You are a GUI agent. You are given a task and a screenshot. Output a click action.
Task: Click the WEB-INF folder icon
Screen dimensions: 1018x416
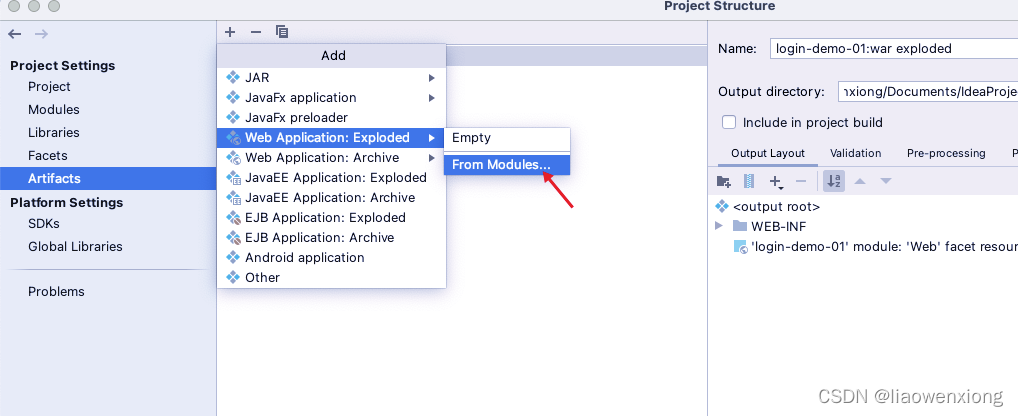pyautogui.click(x=739, y=226)
